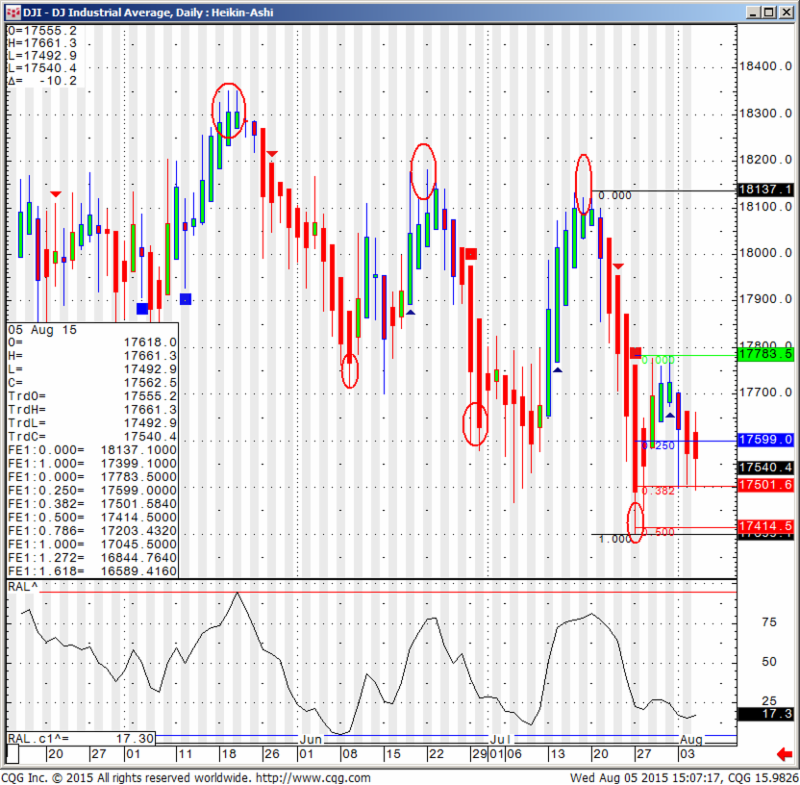Click the 'Wed Aug 05 2015 15:07:17' timestamp
The width and height of the screenshot is (800, 785).
(644, 778)
